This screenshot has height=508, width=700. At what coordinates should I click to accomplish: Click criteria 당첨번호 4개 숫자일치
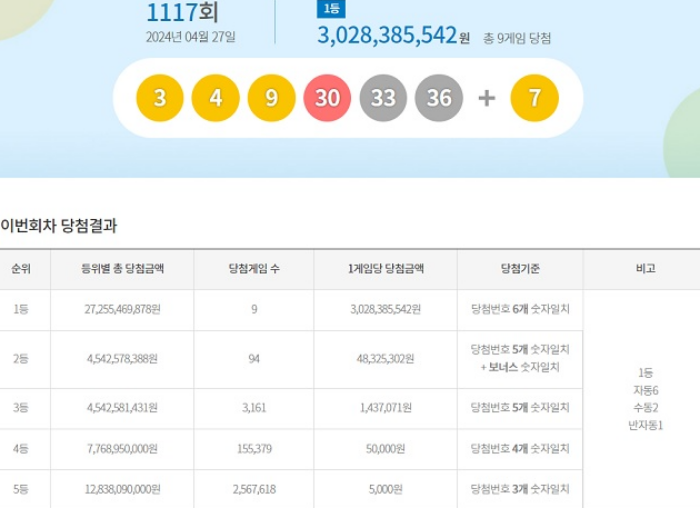point(520,449)
